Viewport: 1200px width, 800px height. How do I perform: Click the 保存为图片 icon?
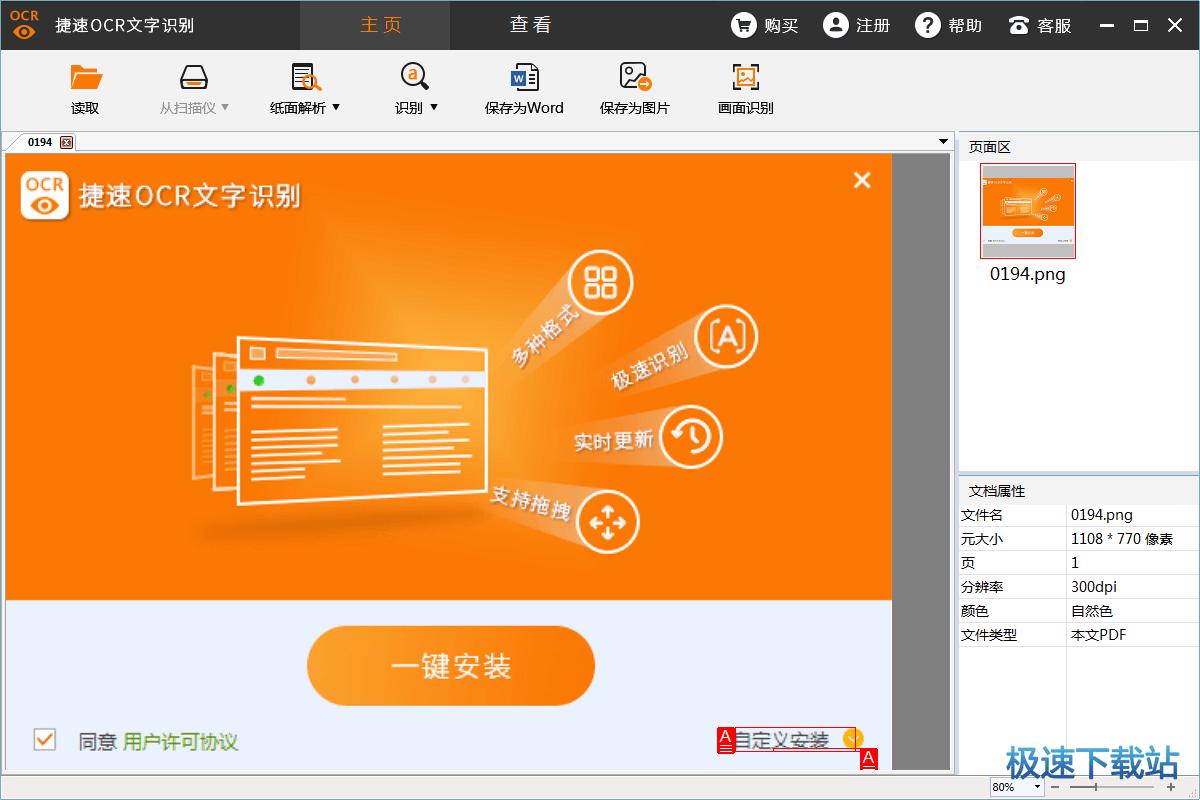click(x=634, y=78)
